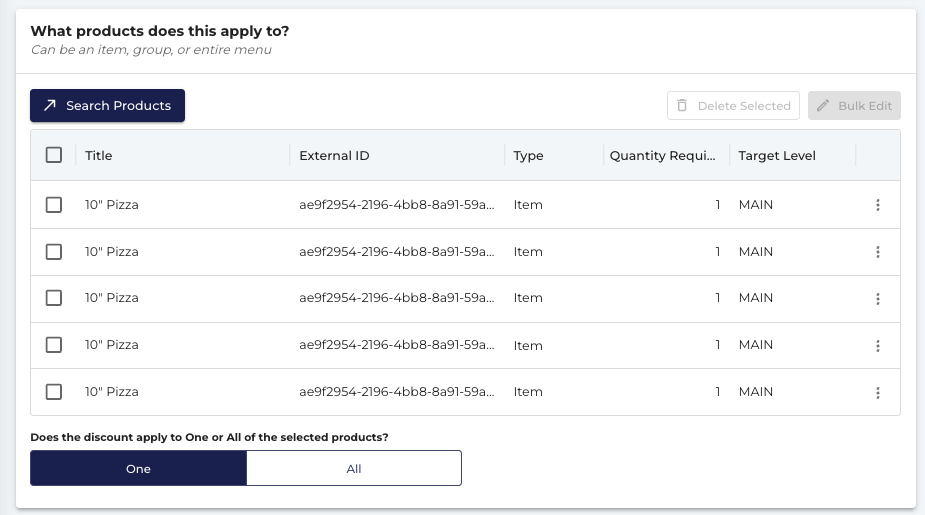The height and width of the screenshot is (515, 925).
Task: Check the second 10" Pizza row checkbox
Action: (x=54, y=252)
